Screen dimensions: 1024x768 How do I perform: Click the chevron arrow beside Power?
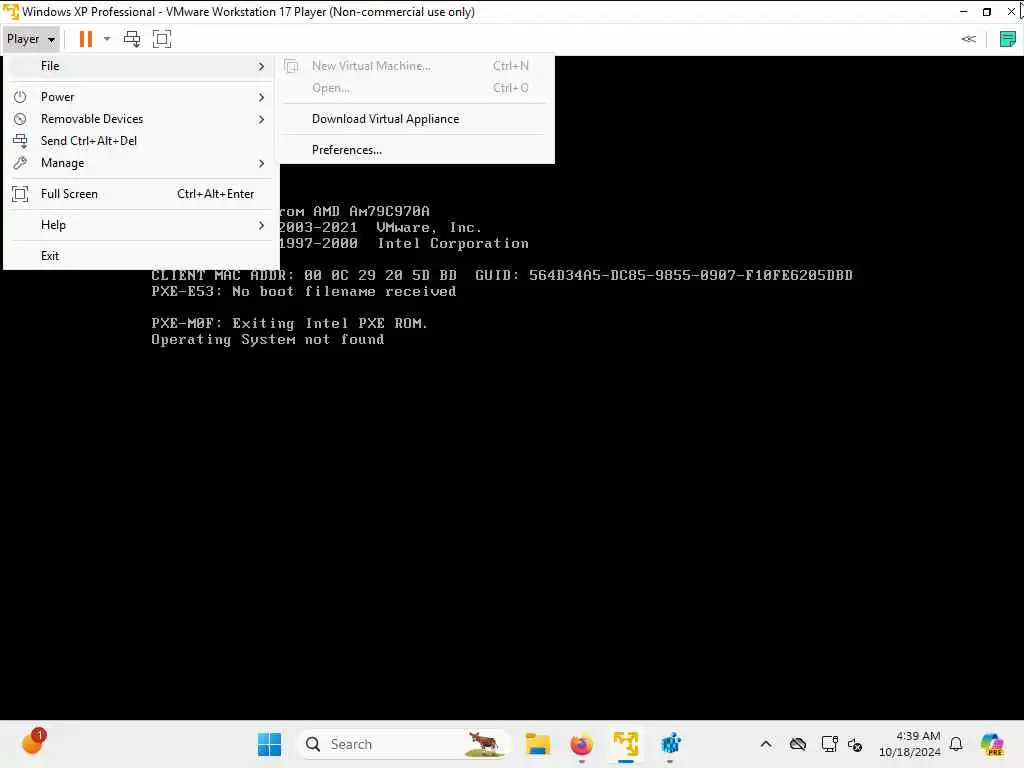261,97
